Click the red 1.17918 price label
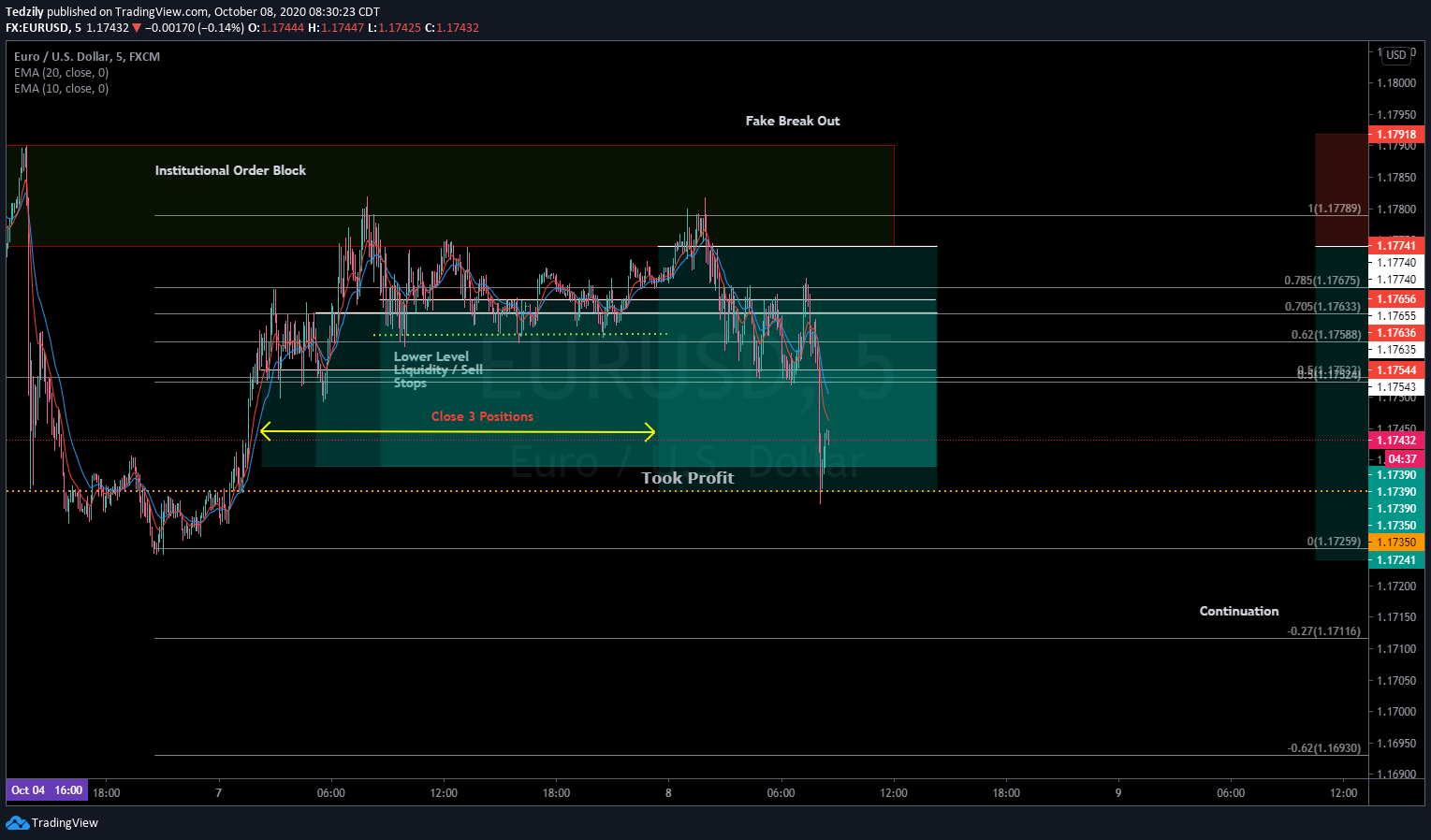The width and height of the screenshot is (1431, 840). 1396,135
